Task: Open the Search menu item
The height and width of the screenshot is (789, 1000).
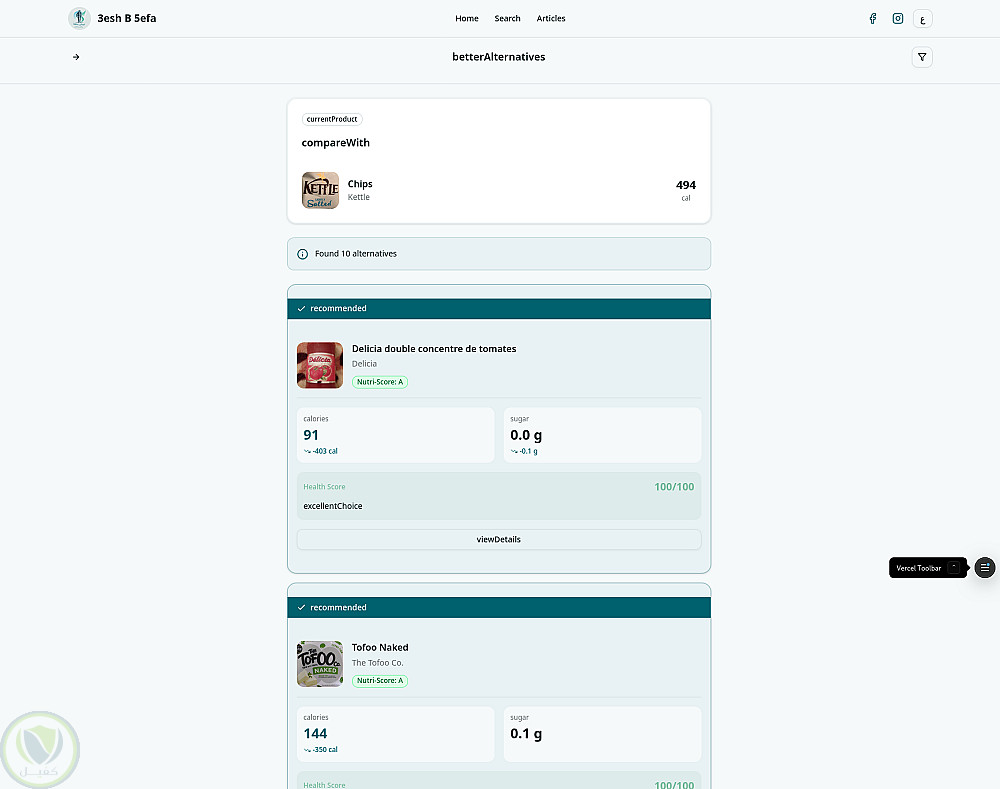Action: coord(507,18)
